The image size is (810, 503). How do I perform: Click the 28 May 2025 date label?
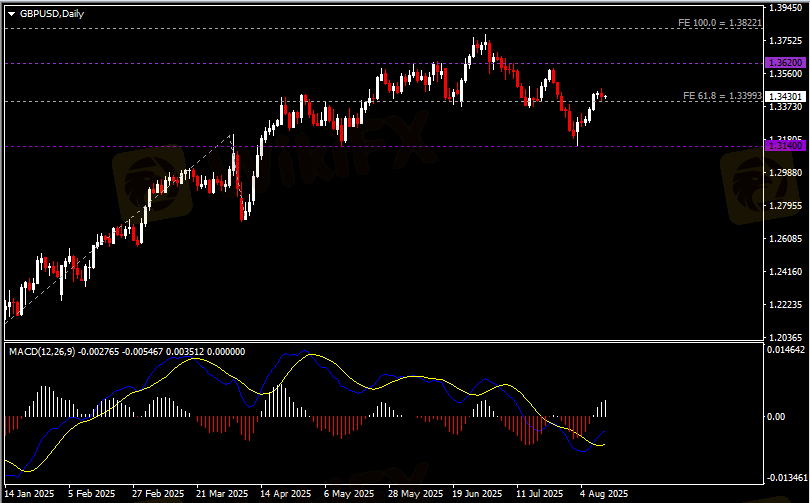click(413, 494)
